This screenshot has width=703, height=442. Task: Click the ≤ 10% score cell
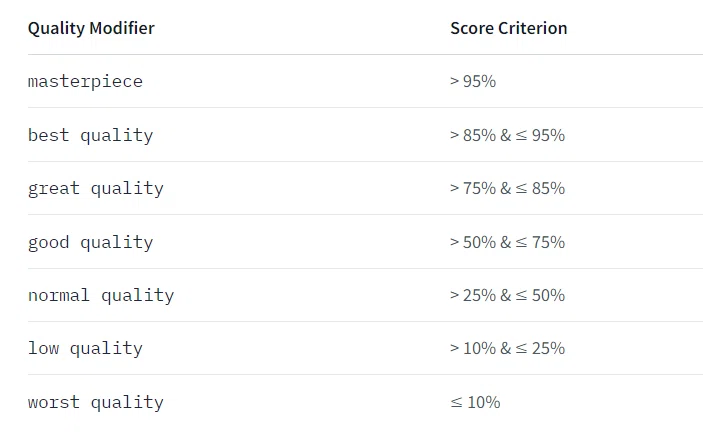(x=475, y=402)
